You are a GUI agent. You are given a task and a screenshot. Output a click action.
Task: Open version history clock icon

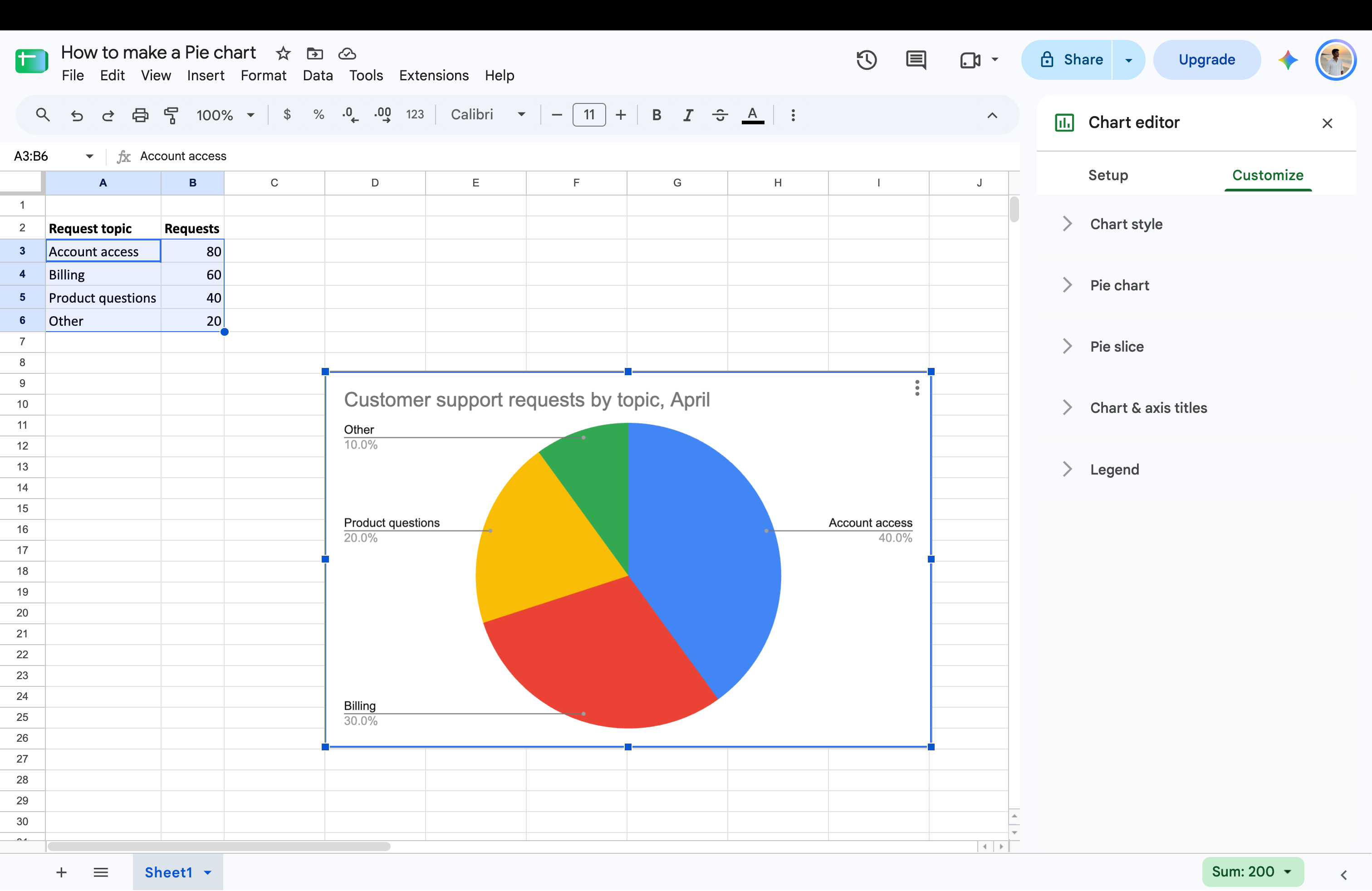(x=867, y=60)
